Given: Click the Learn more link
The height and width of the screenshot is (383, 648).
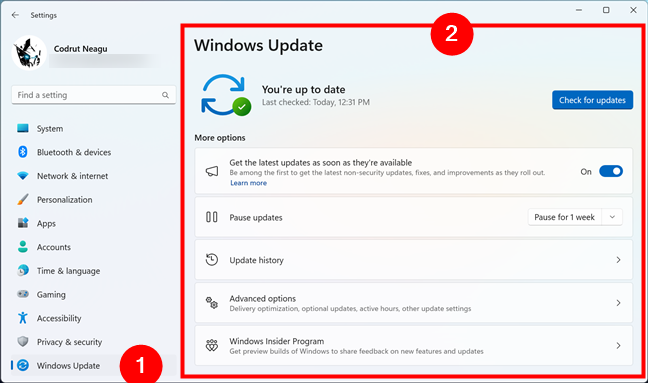Looking at the screenshot, I should (x=248, y=183).
